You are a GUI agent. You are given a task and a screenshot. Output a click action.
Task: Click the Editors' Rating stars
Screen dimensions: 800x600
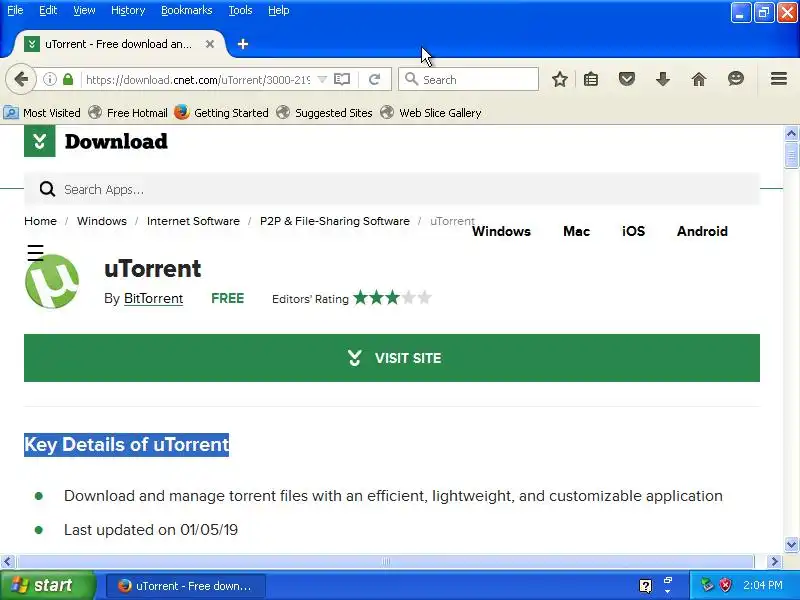click(392, 297)
